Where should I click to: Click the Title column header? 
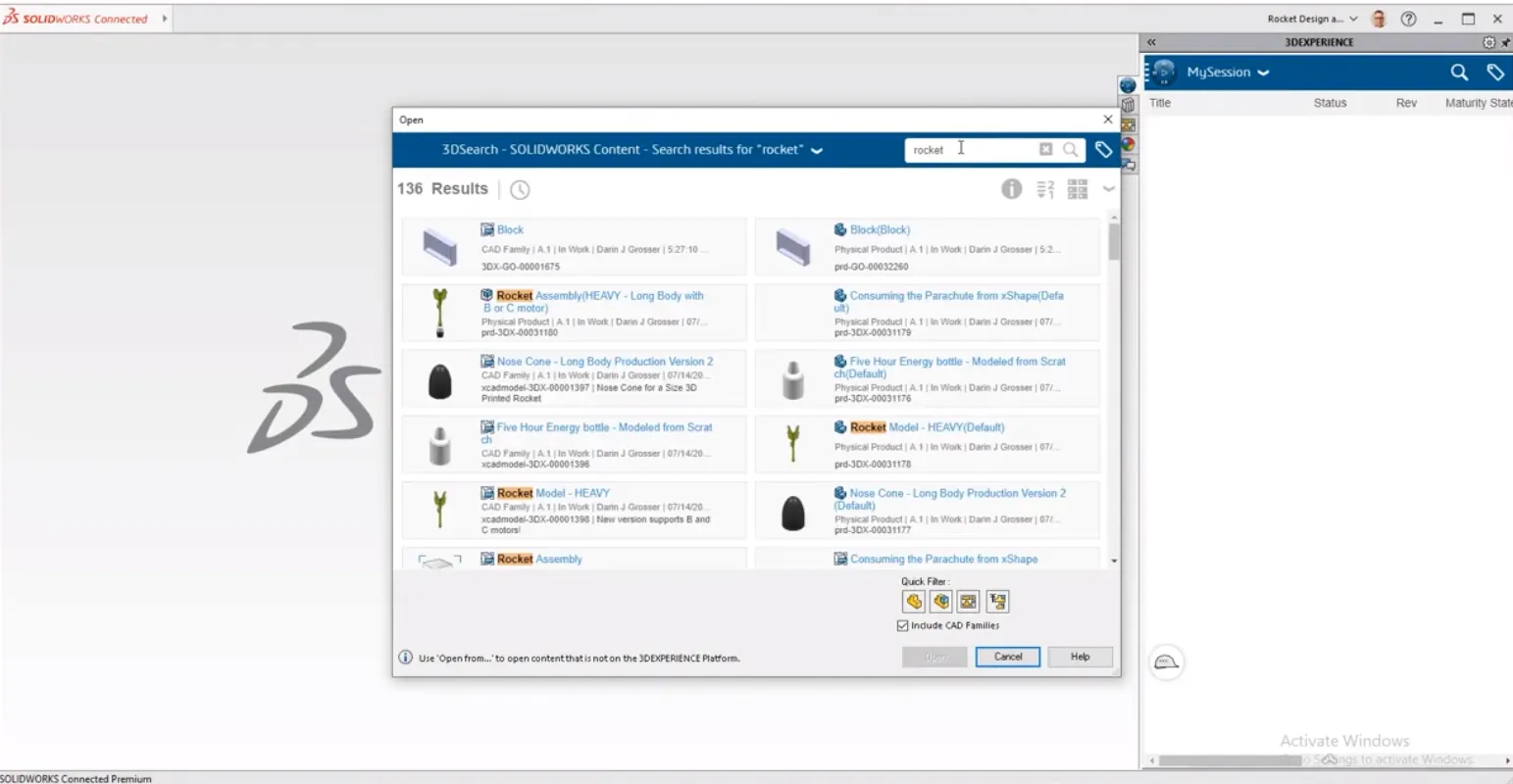[1160, 103]
